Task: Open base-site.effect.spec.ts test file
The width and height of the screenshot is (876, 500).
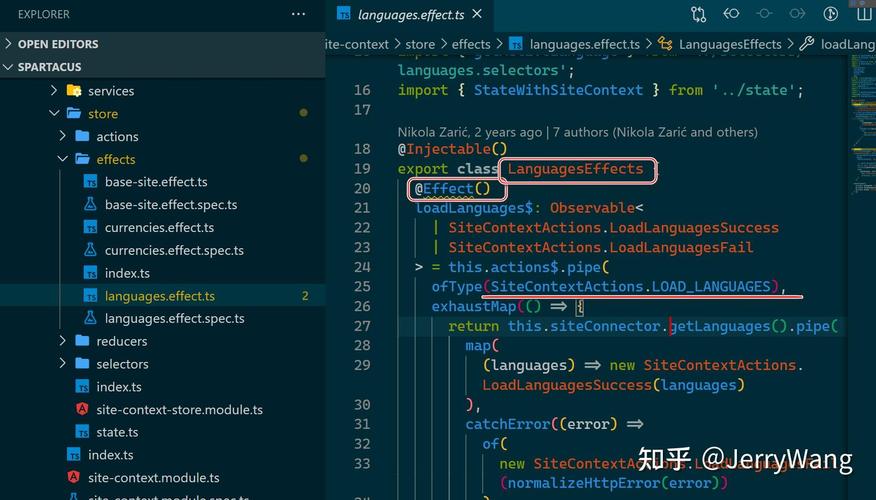Action: coord(171,204)
